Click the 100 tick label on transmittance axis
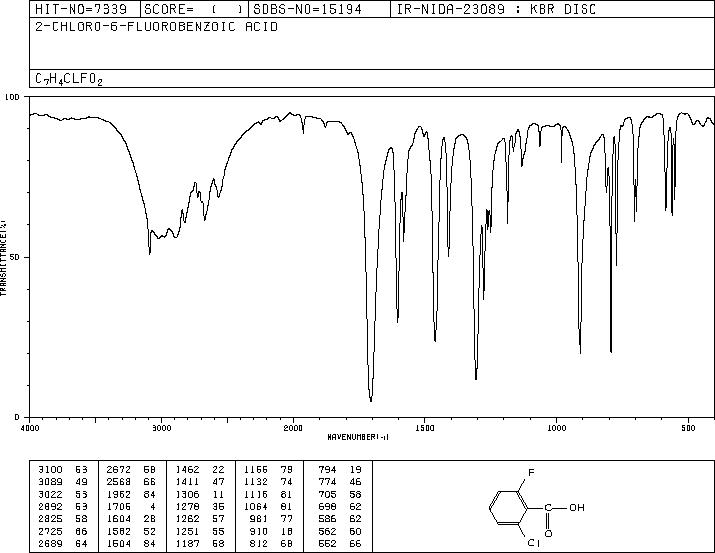The image size is (715, 553). pyautogui.click(x=12, y=97)
